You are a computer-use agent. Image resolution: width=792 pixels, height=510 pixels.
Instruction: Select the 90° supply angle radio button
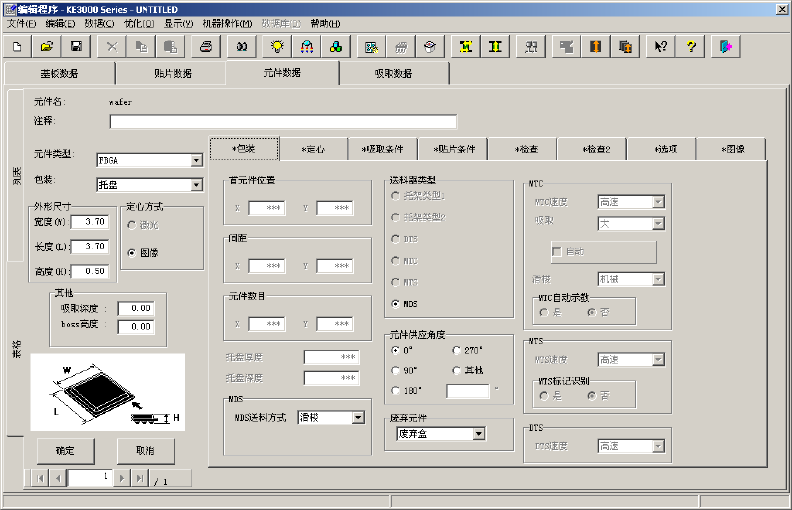(x=396, y=371)
